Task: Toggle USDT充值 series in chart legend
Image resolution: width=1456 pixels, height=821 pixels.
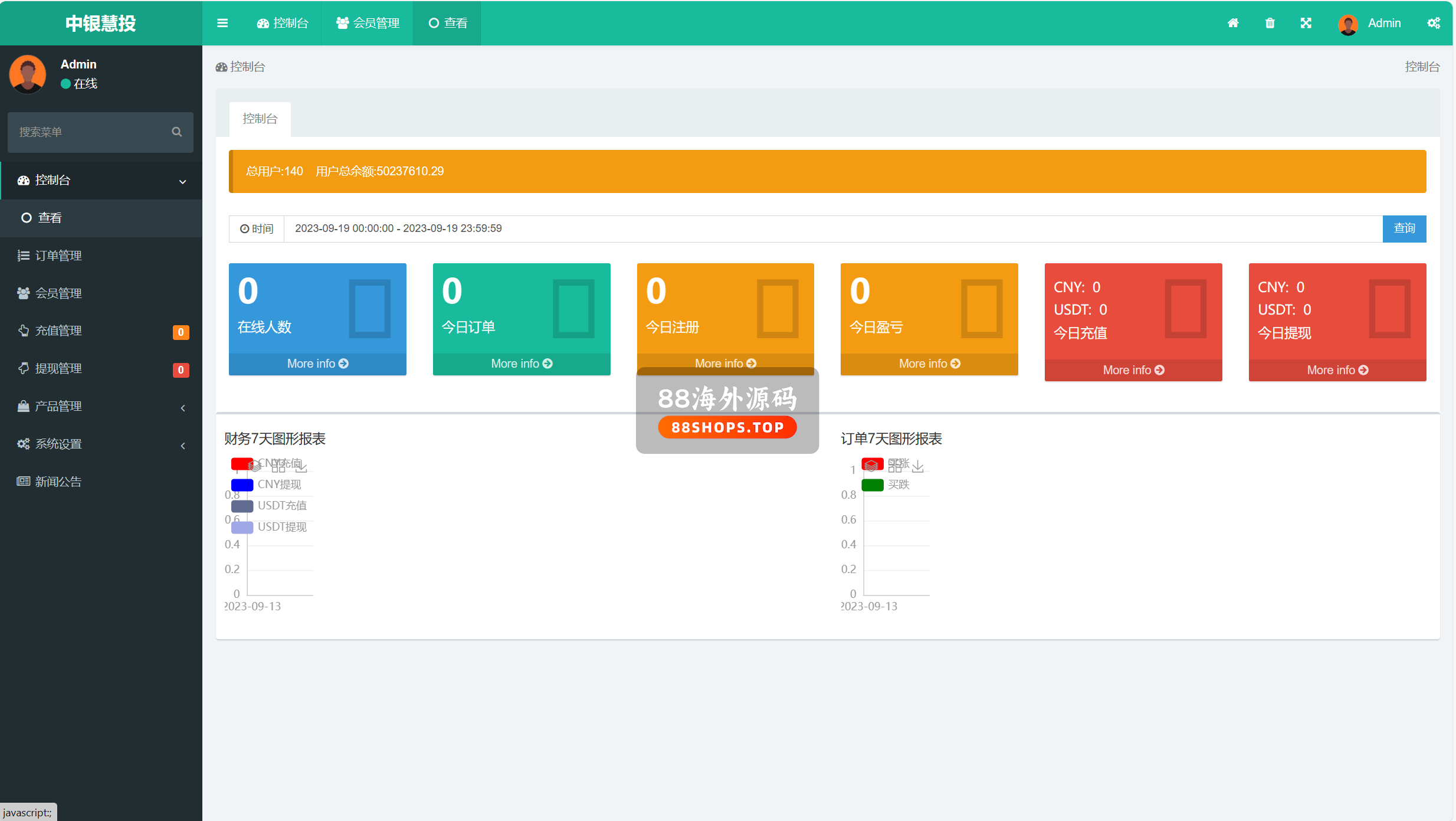Action: (242, 506)
